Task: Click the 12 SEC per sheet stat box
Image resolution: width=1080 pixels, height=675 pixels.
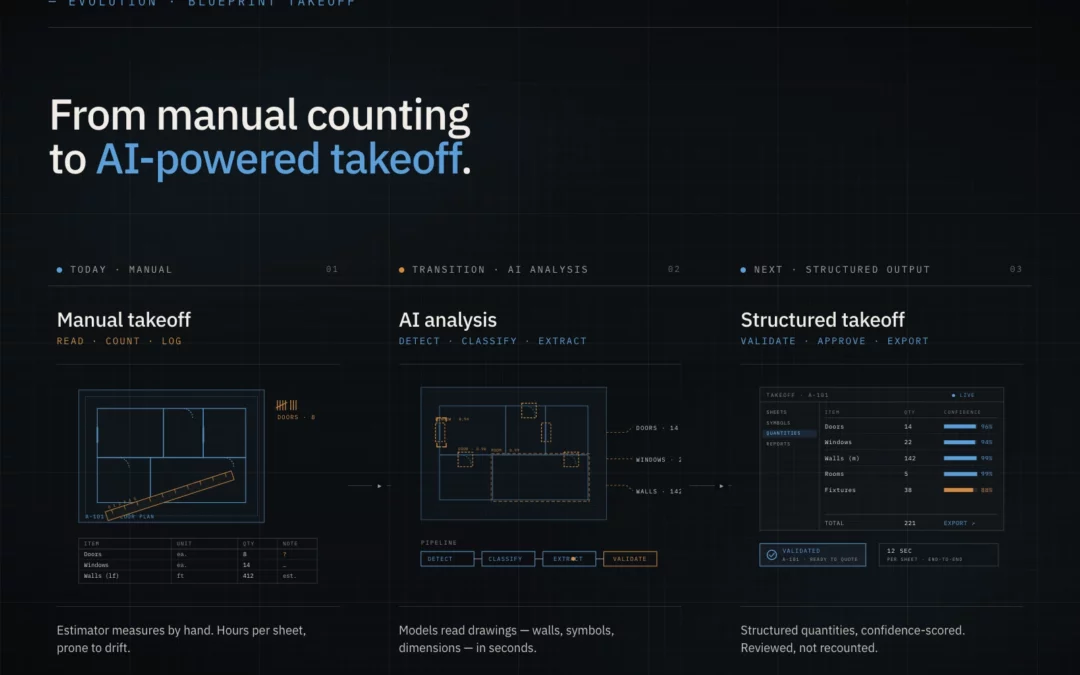Action: [x=938, y=554]
